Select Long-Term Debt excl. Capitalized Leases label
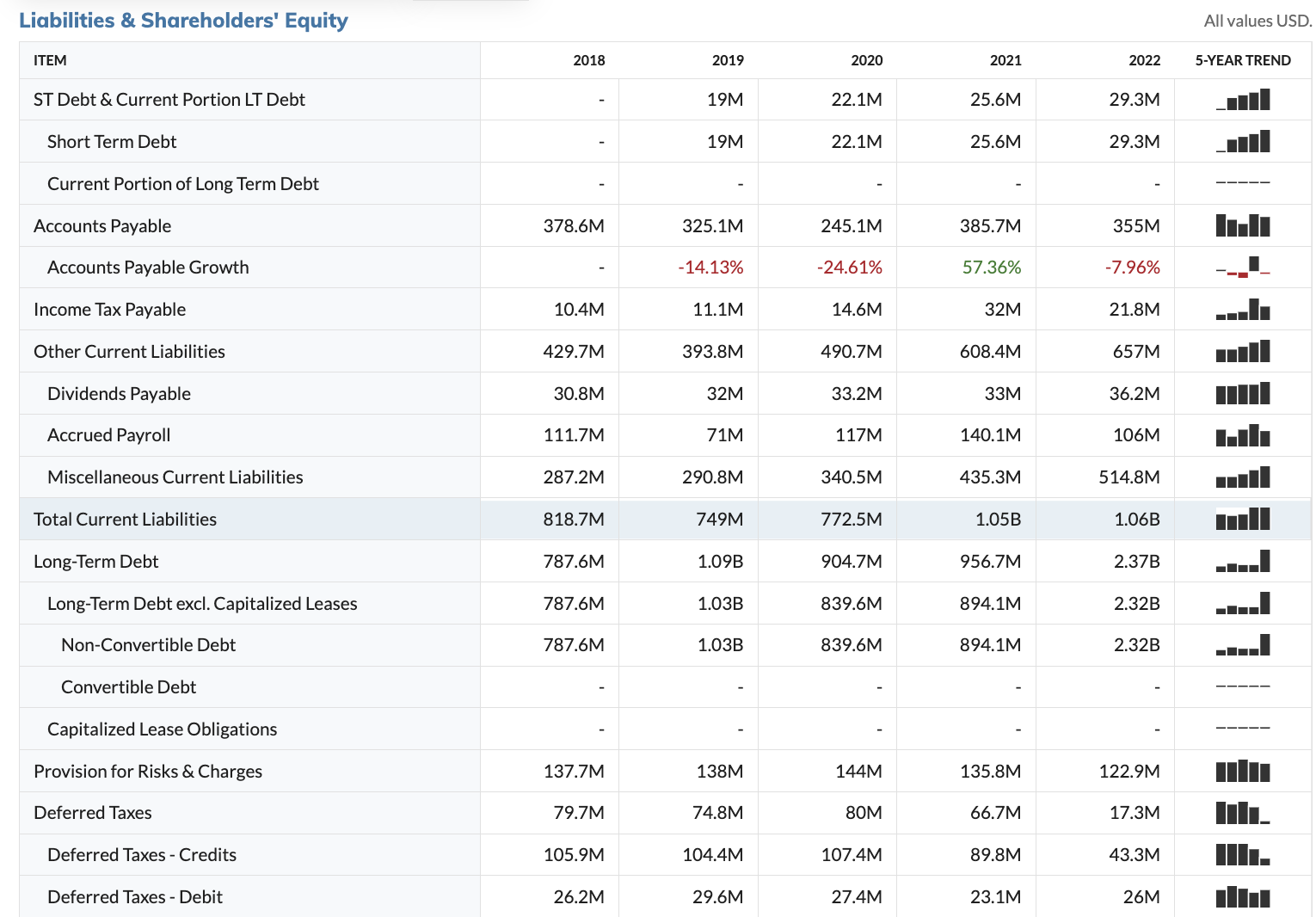 pos(202,604)
